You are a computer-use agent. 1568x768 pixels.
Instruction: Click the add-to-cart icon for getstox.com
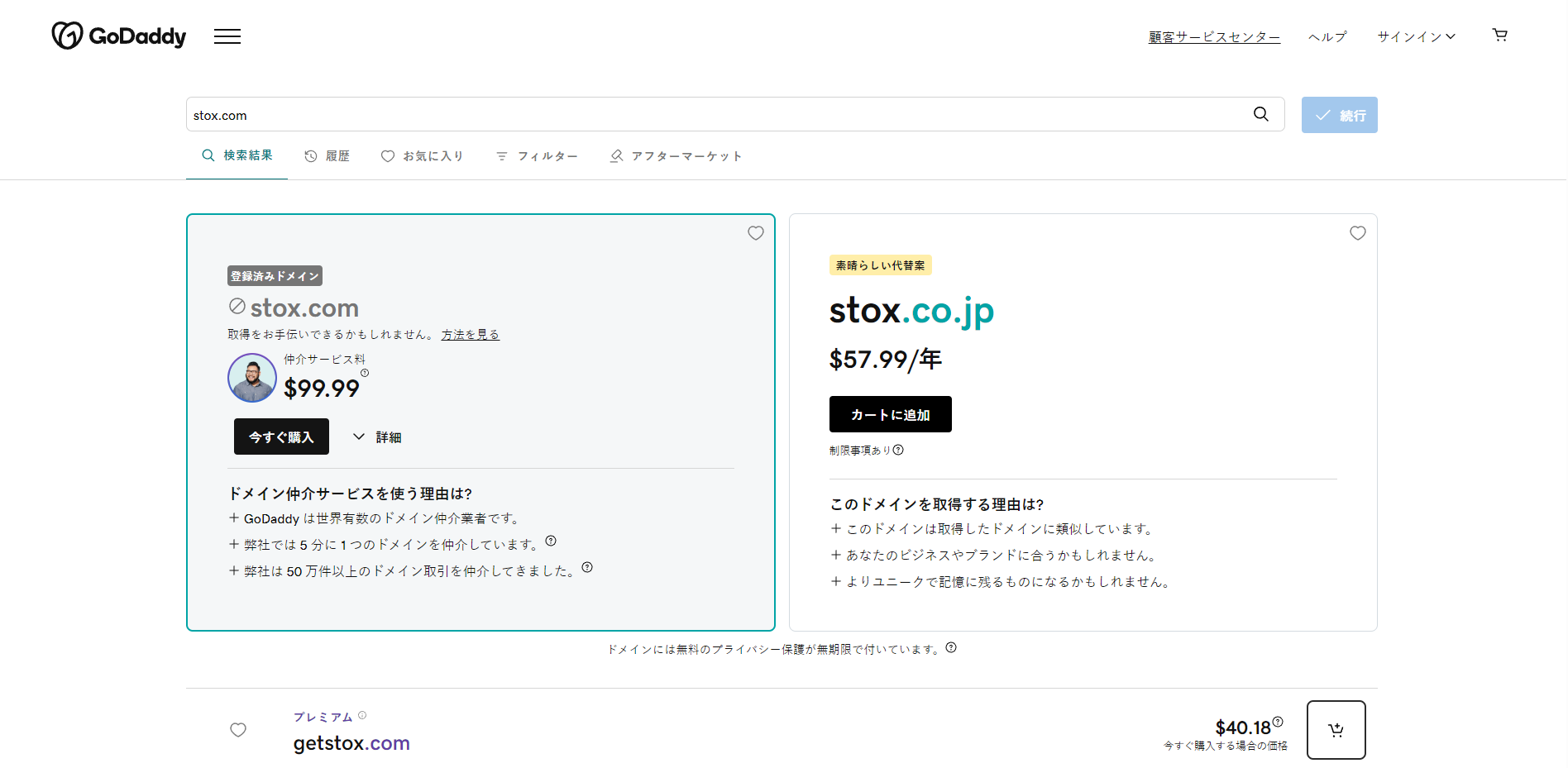pos(1336,730)
